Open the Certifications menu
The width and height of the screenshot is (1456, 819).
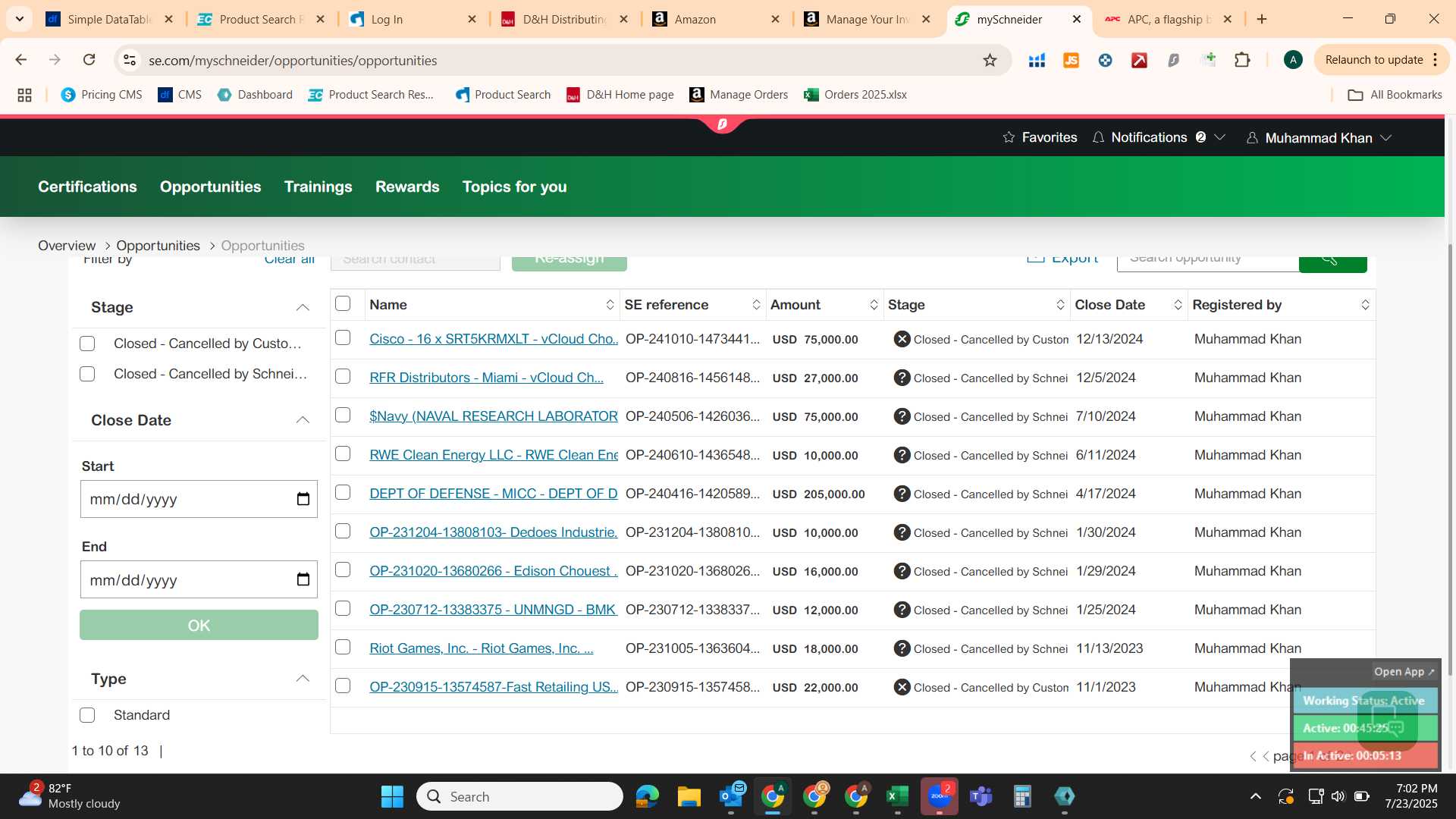click(x=87, y=187)
